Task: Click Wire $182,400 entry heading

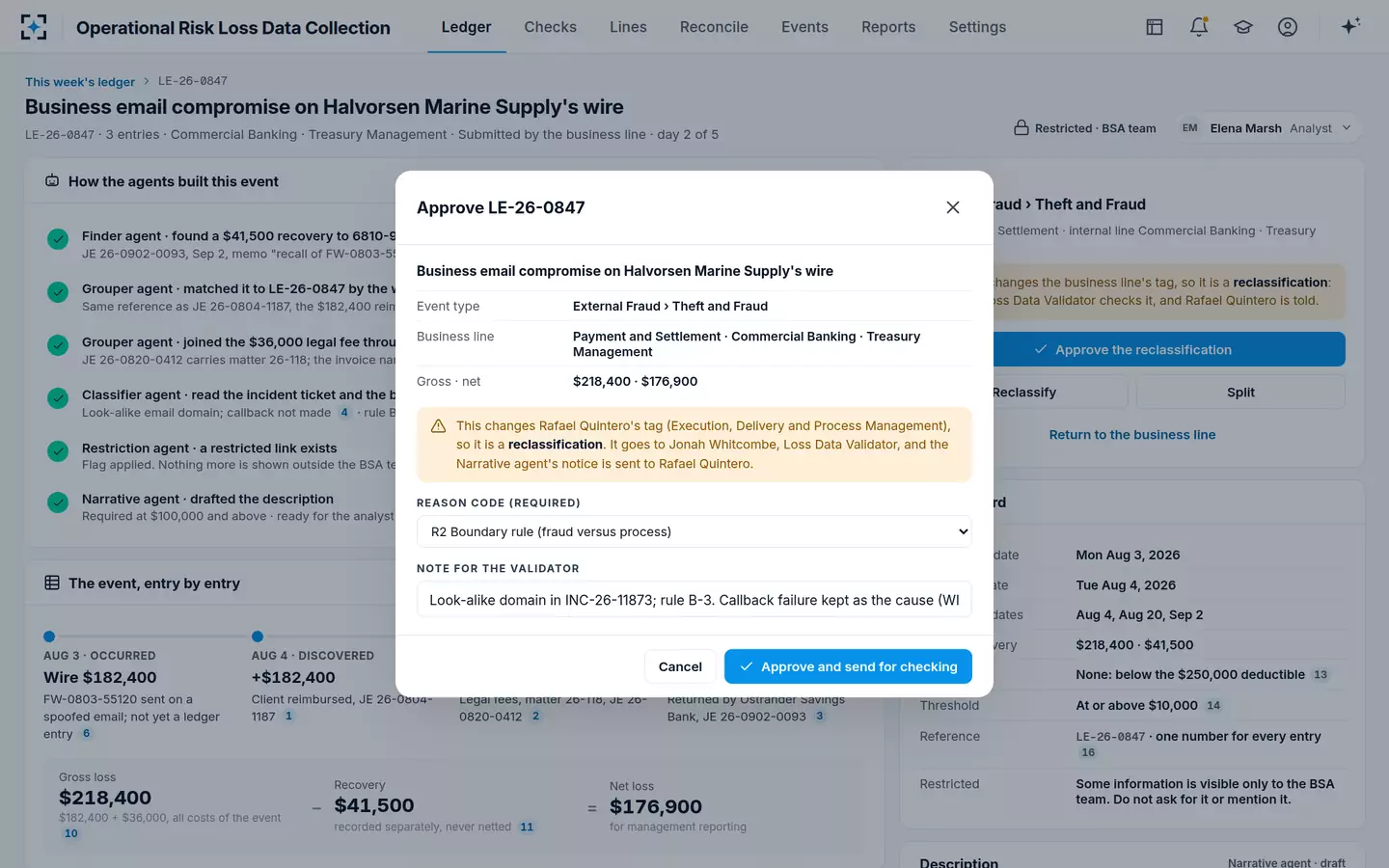Action: 99,678
